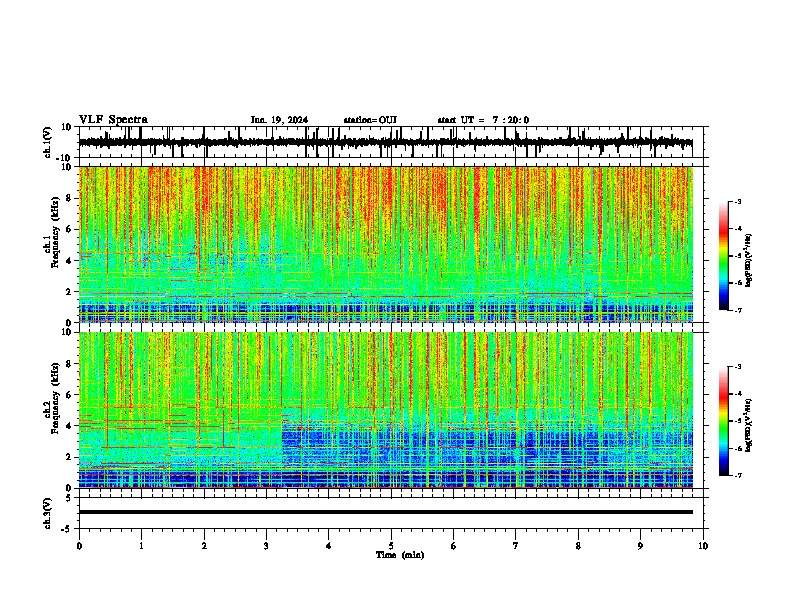
Task: Click the 'start UT = 7:20:0' text
Action: tap(483, 120)
